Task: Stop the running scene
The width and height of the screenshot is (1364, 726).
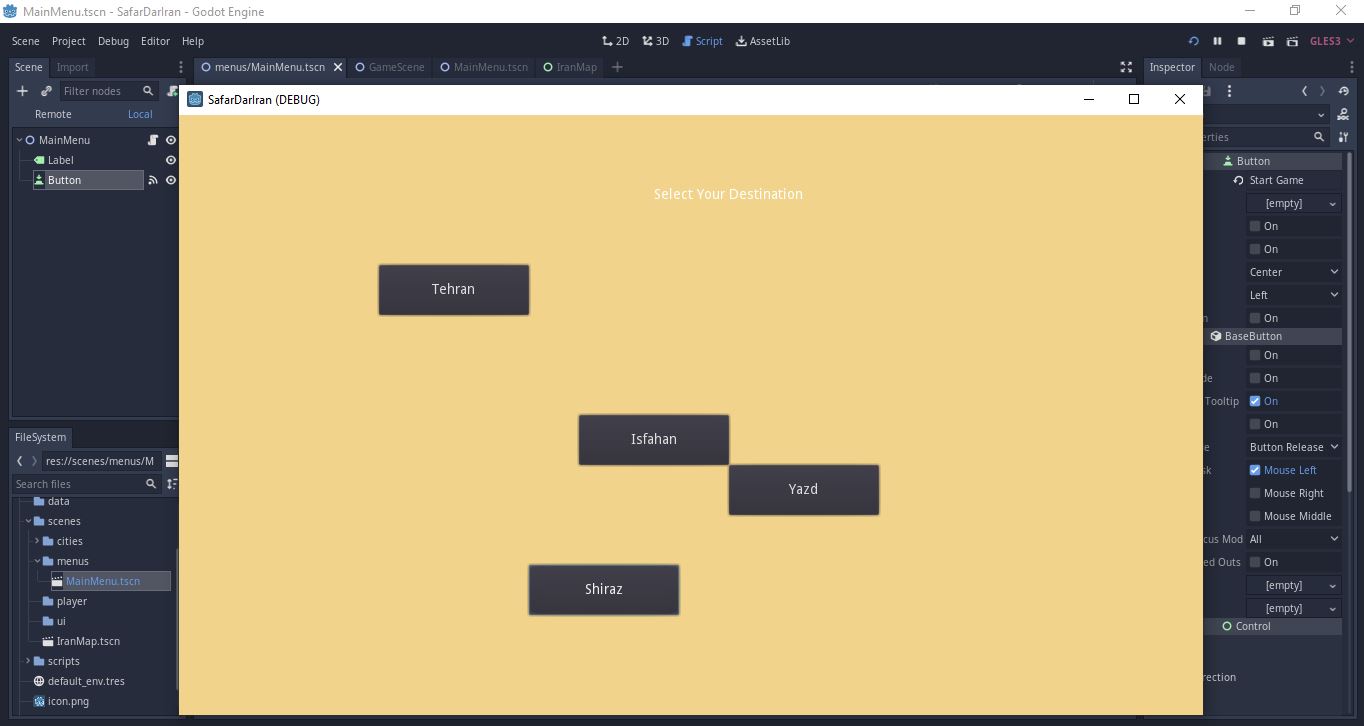Action: point(1242,41)
